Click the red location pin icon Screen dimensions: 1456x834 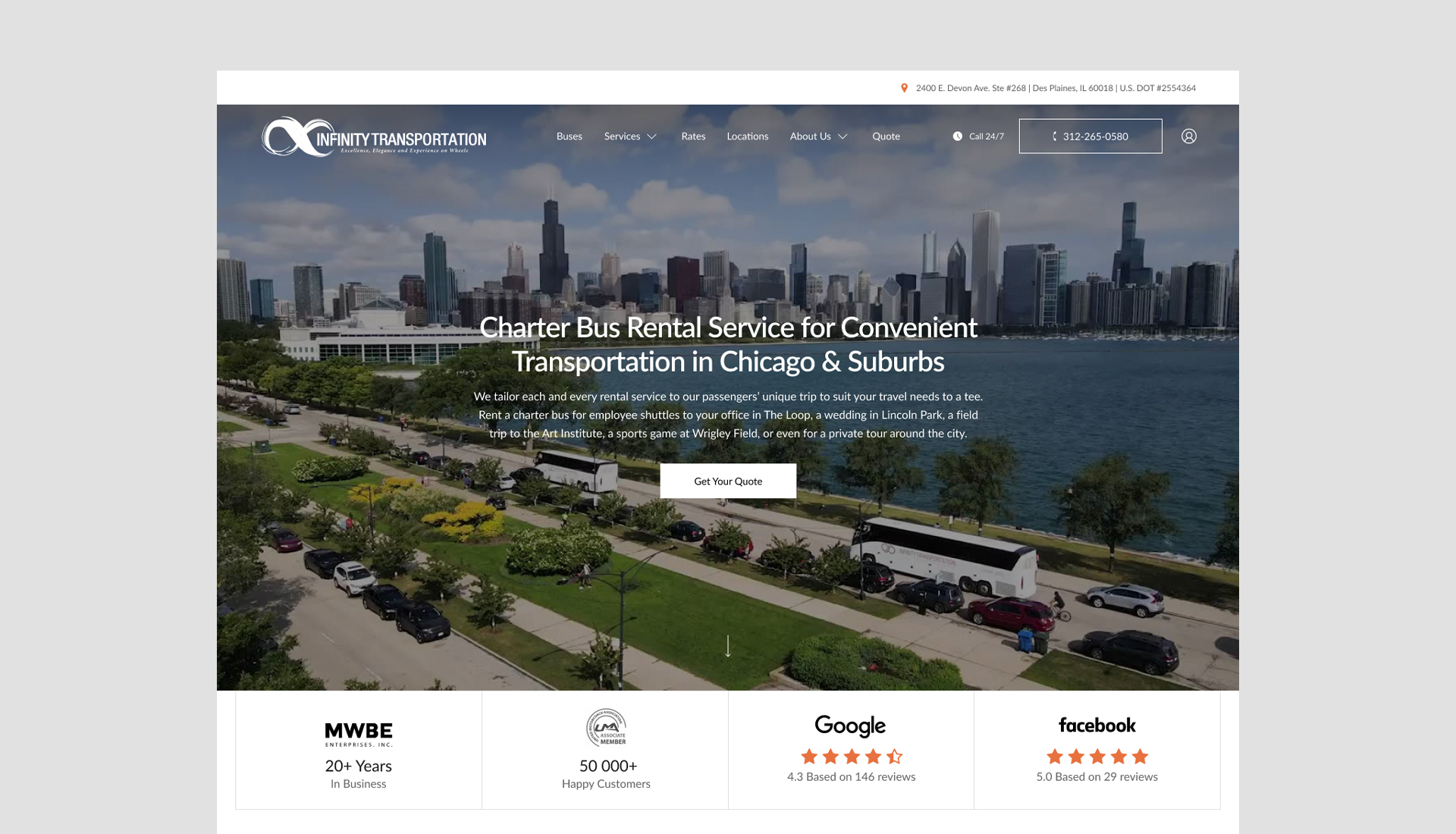pyautogui.click(x=903, y=87)
